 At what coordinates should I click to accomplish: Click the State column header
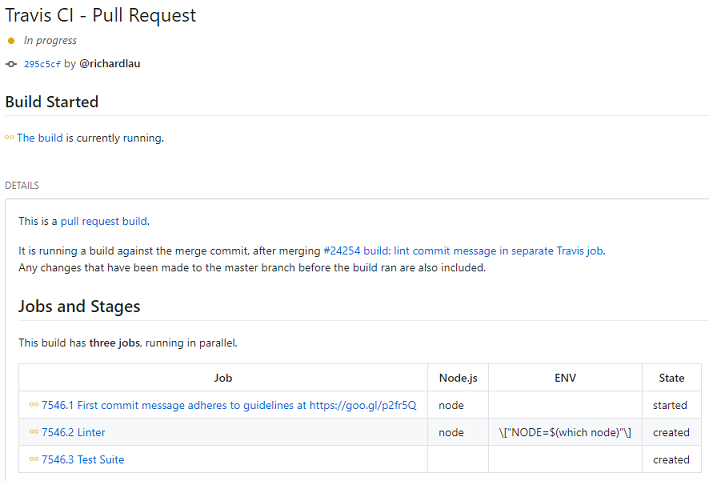pos(671,378)
